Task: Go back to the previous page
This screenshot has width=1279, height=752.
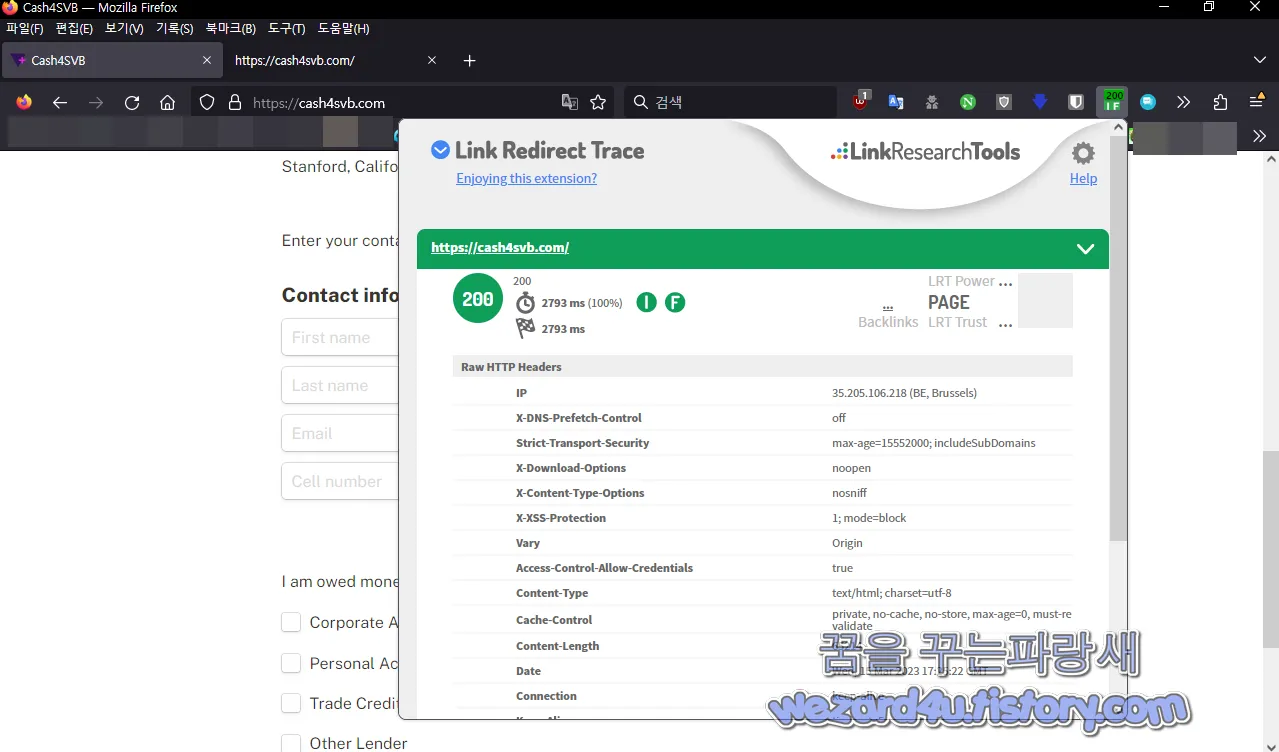Action: coord(60,102)
